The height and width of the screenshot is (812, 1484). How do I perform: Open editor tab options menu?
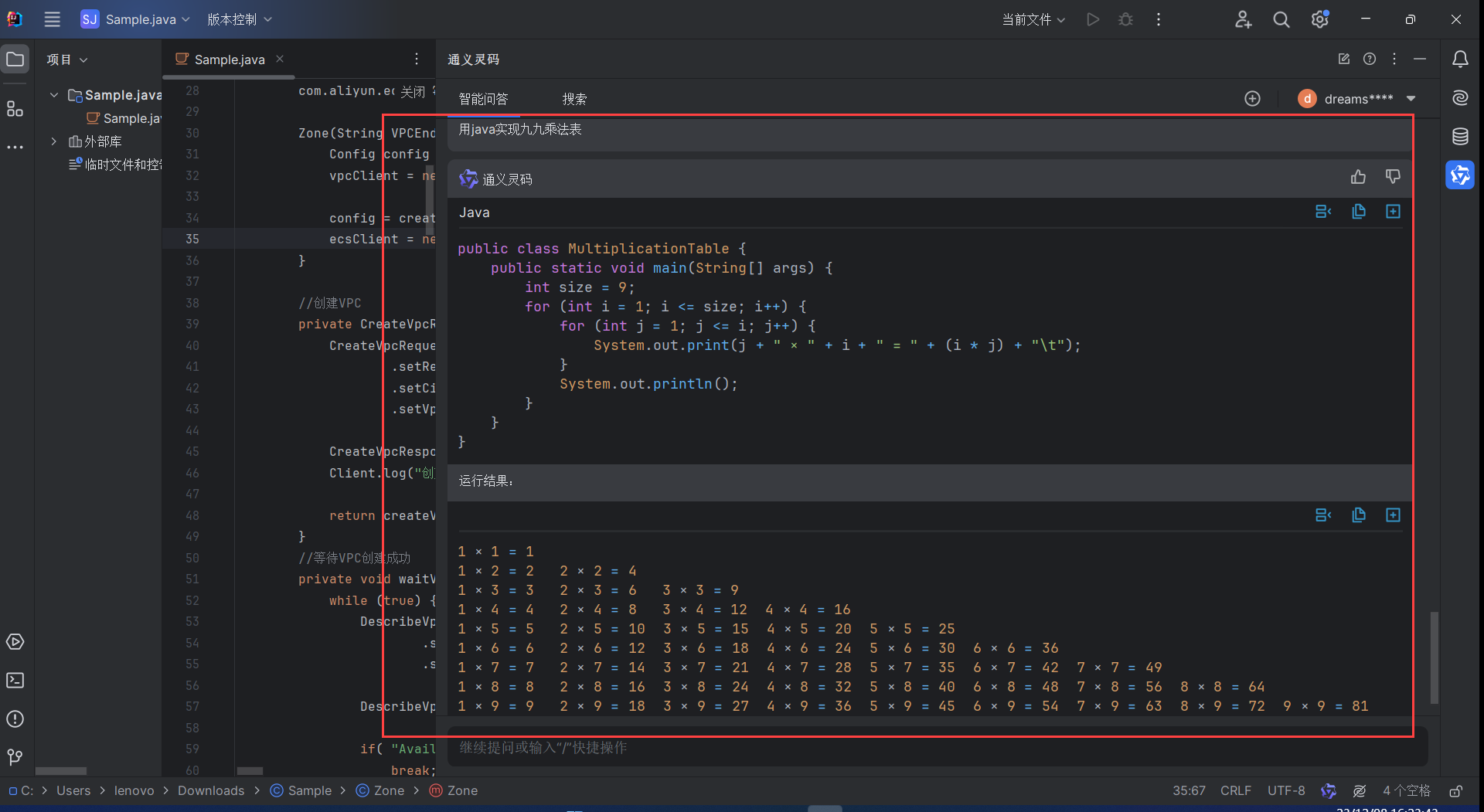(417, 59)
